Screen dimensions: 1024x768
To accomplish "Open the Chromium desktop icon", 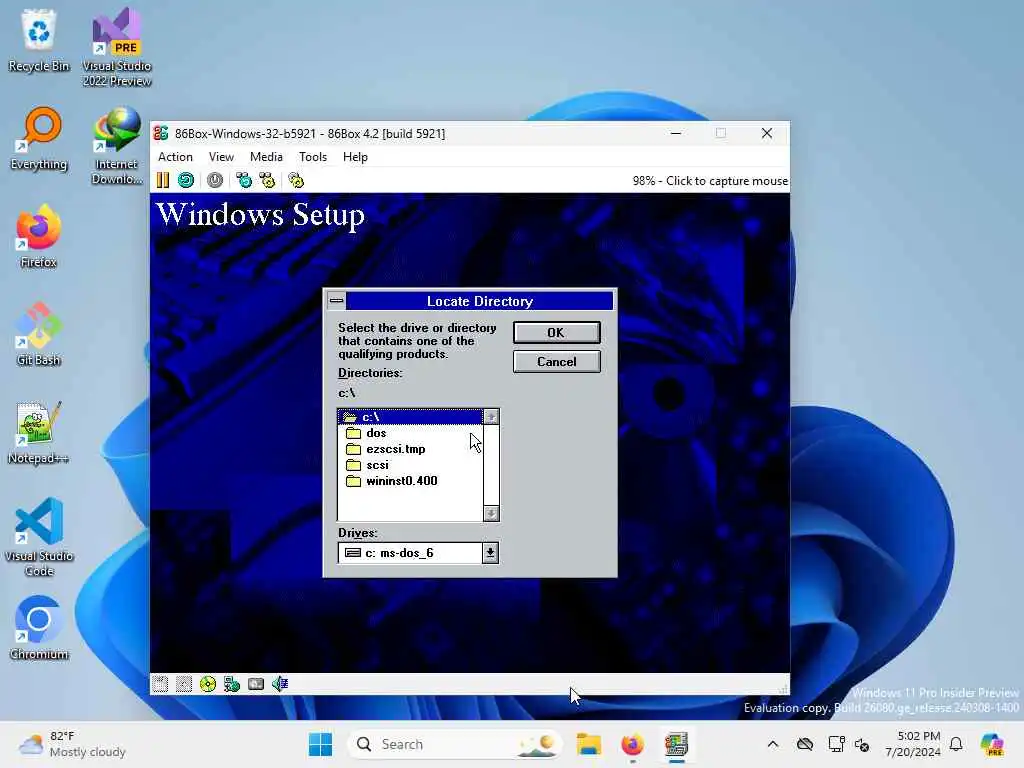I will (x=39, y=629).
